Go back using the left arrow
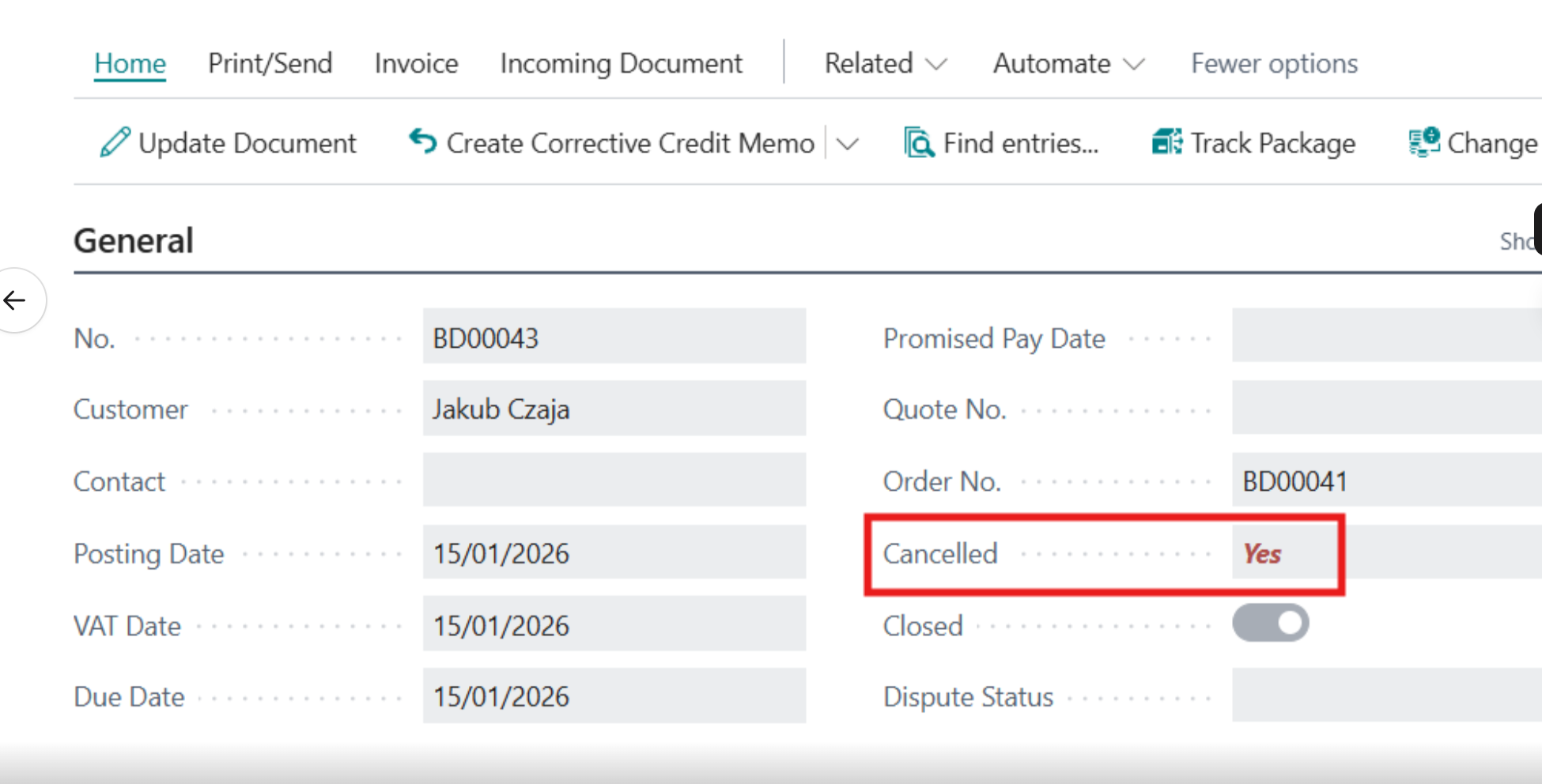Image resolution: width=1542 pixels, height=784 pixels. [15, 300]
